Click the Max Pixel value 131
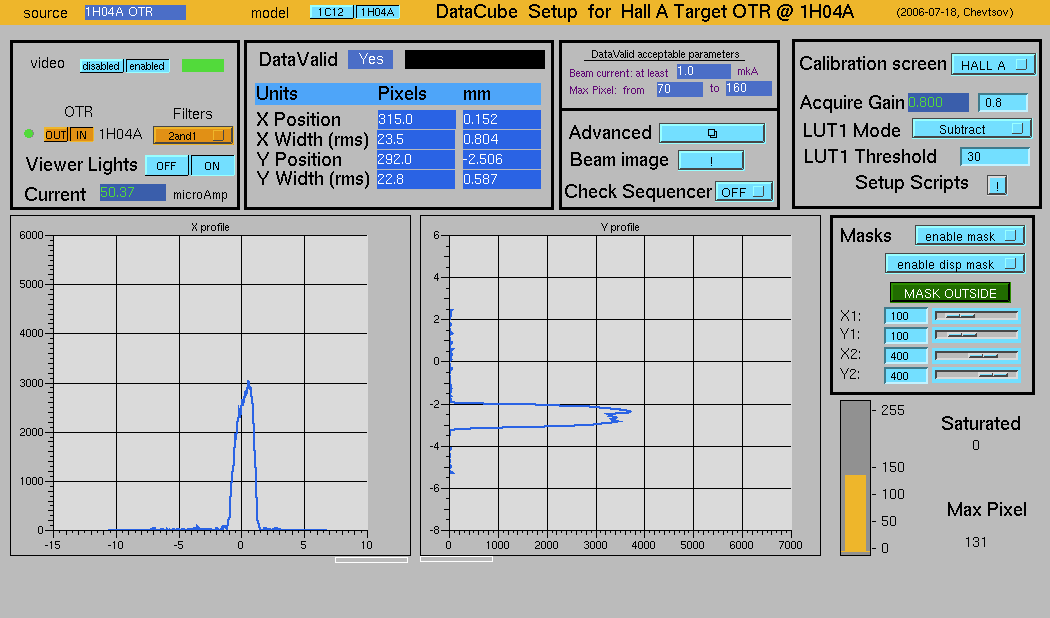This screenshot has height=618, width=1050. pyautogui.click(x=976, y=542)
